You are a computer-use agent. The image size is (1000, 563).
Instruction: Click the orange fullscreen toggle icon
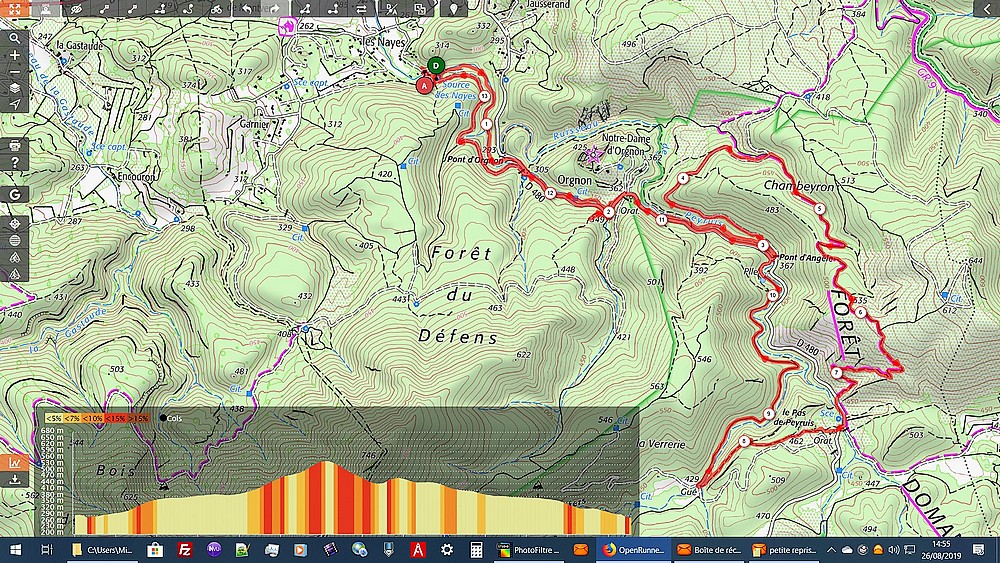click(x=15, y=8)
